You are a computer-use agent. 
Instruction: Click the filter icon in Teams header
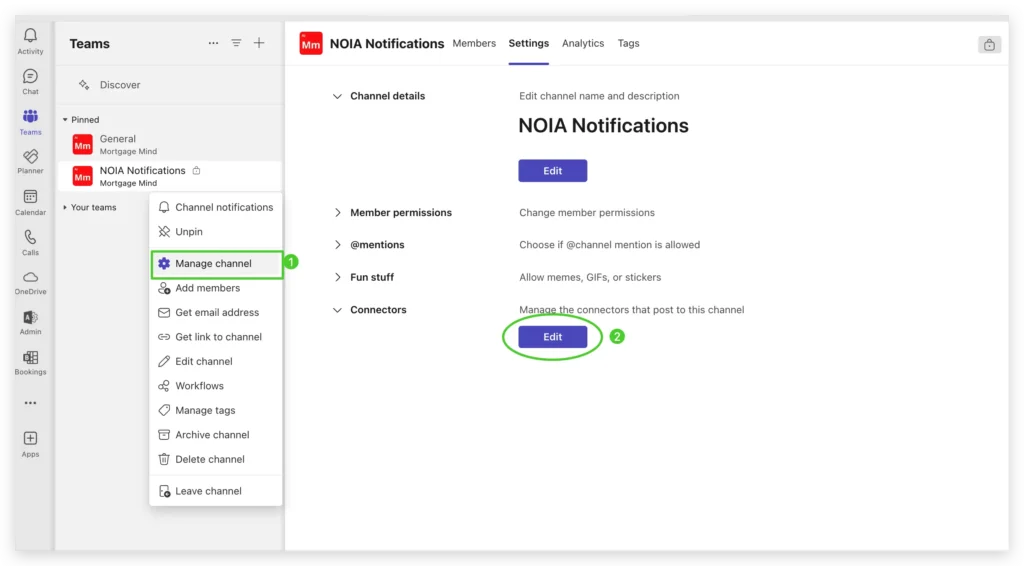[236, 43]
